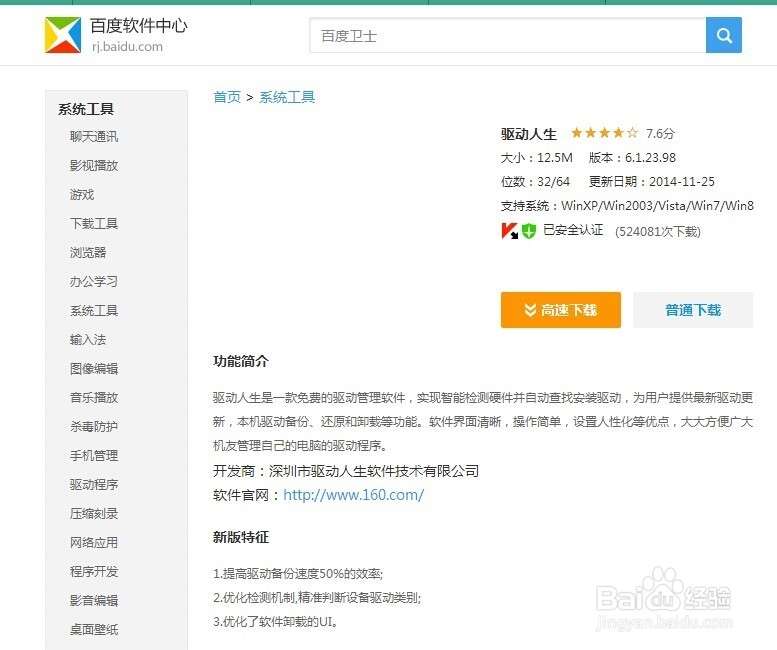Viewport: 777px width, 650px height.
Task: Click feature line 3.优化了软件卸载的UI
Action: (276, 621)
